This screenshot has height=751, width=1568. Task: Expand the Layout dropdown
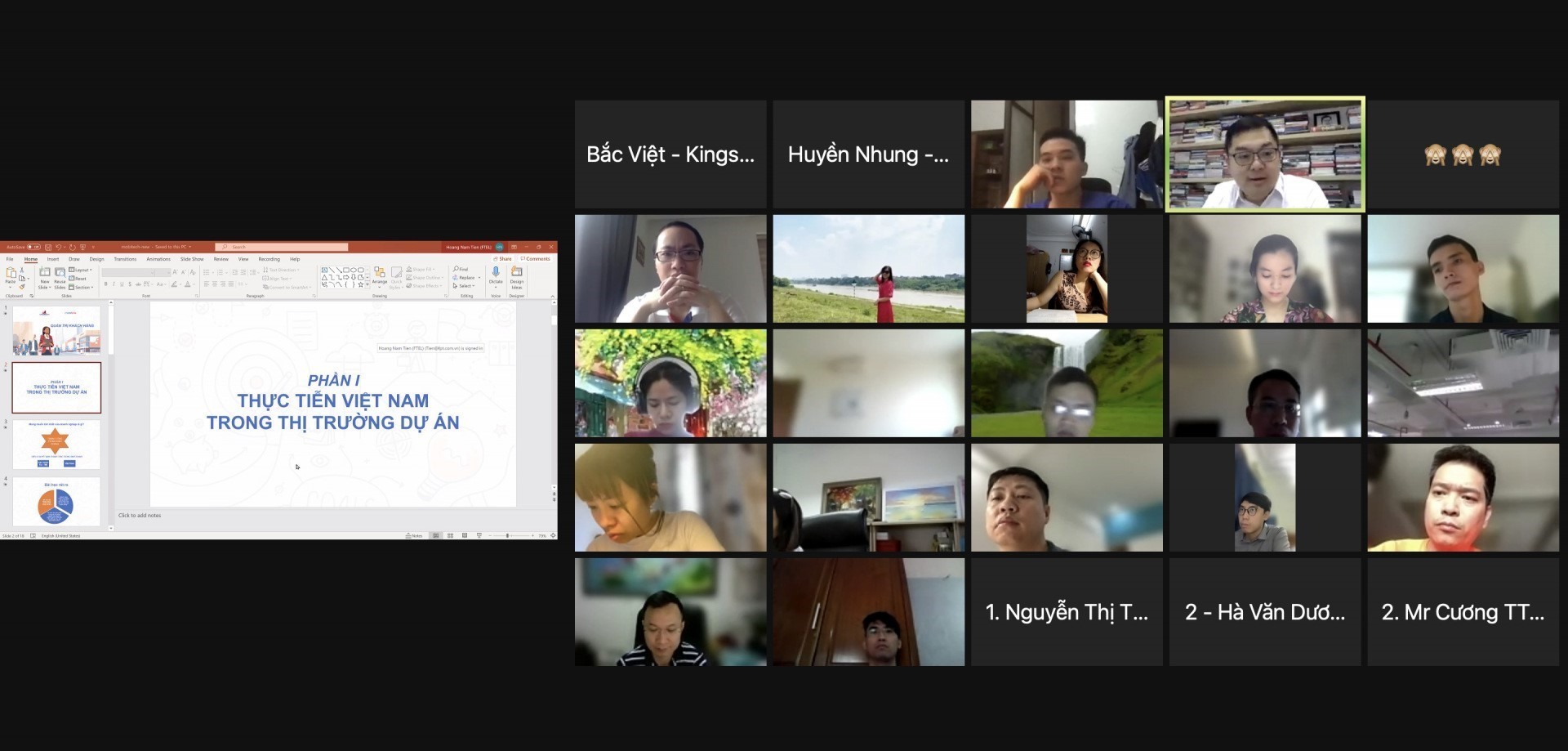(82, 270)
